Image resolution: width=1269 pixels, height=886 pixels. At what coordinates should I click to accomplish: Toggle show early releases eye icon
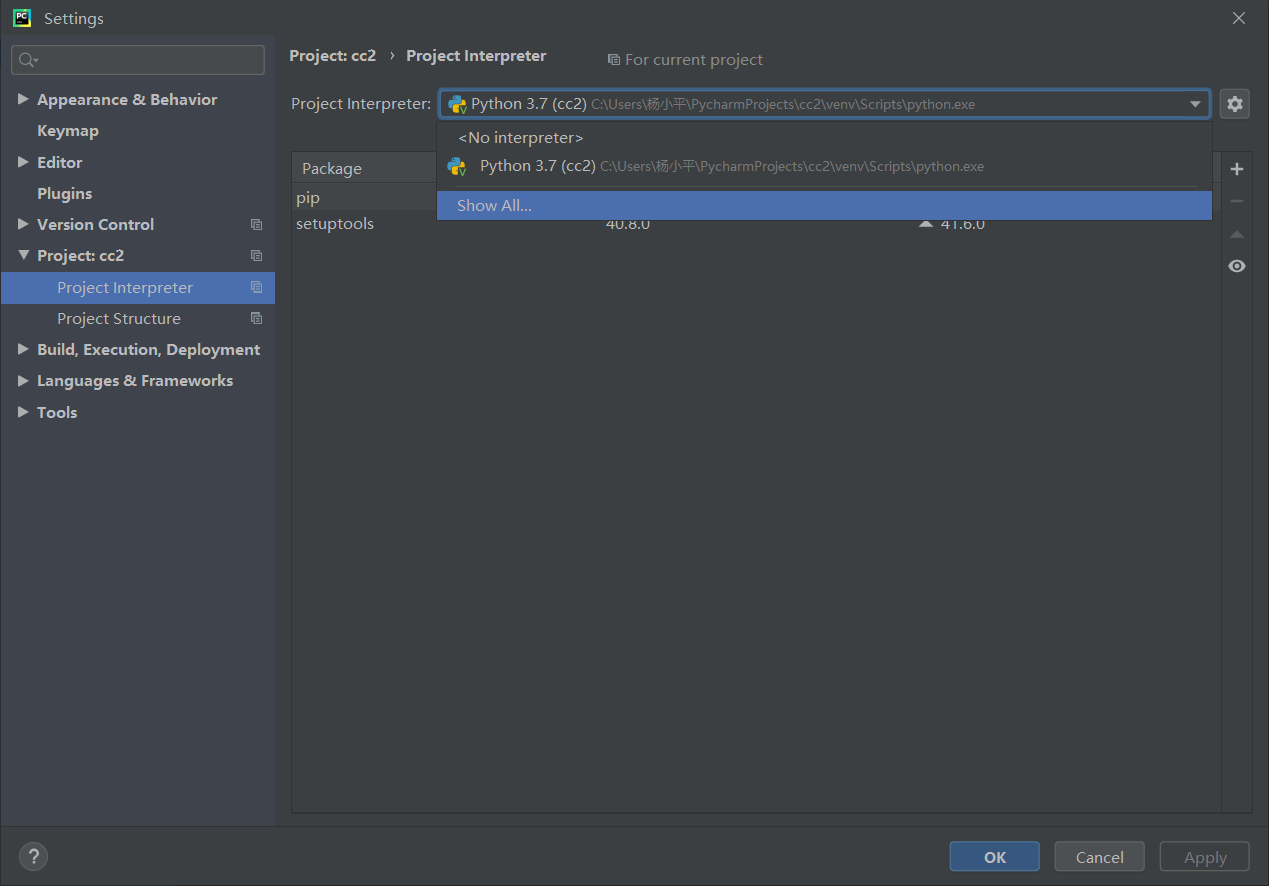pyautogui.click(x=1237, y=266)
